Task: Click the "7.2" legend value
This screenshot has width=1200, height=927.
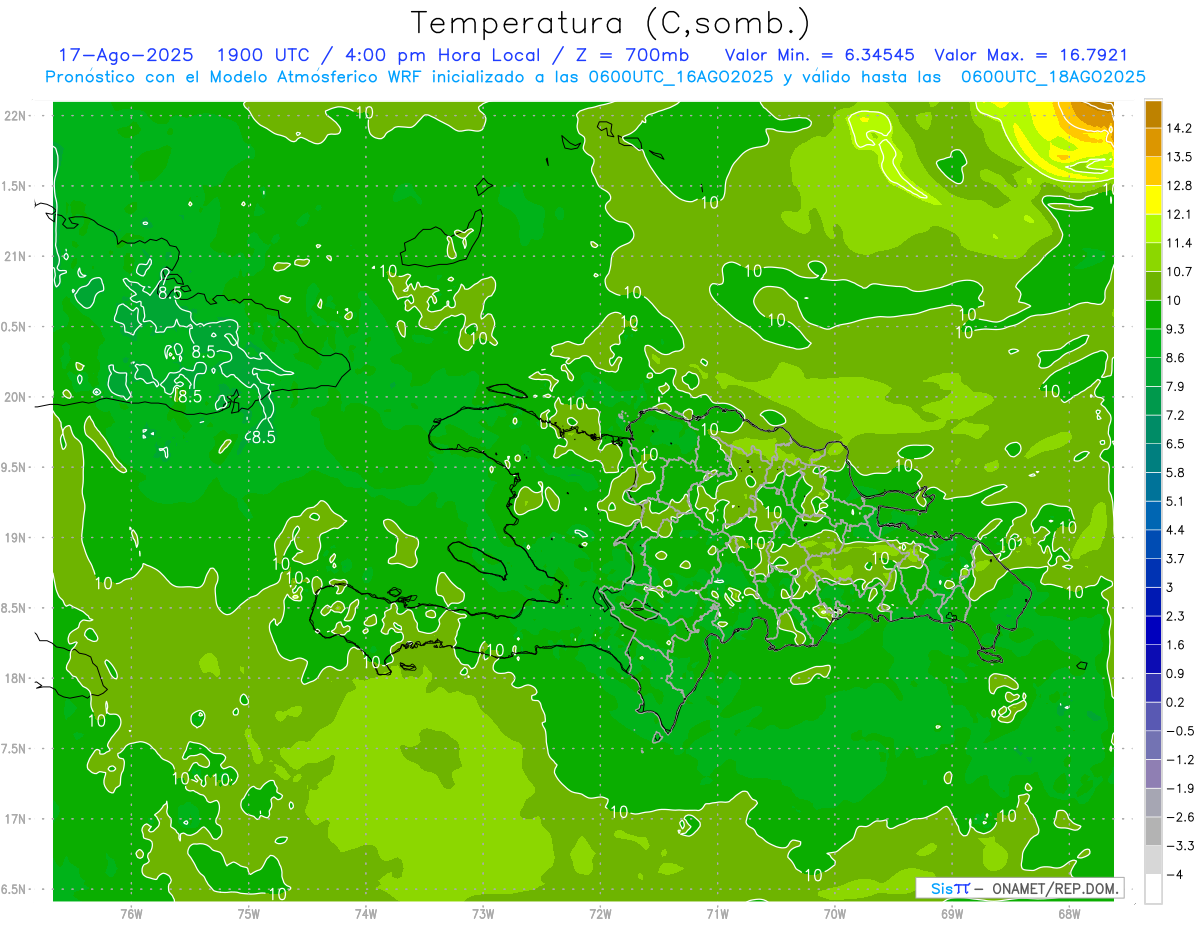Action: tap(1175, 415)
